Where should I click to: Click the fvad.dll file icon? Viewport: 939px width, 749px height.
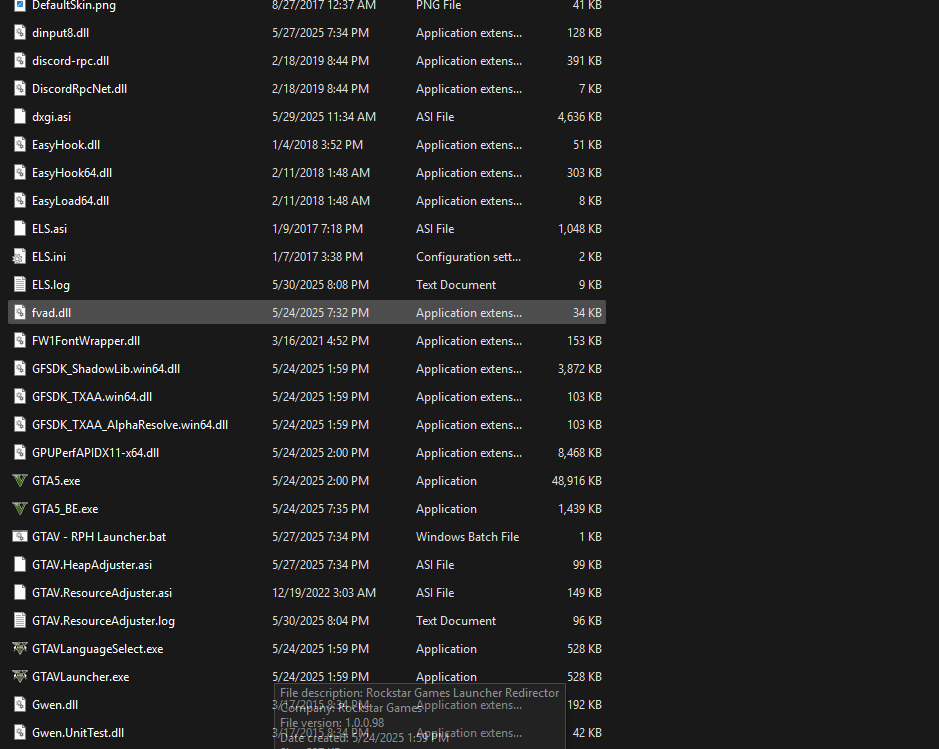[x=20, y=313]
